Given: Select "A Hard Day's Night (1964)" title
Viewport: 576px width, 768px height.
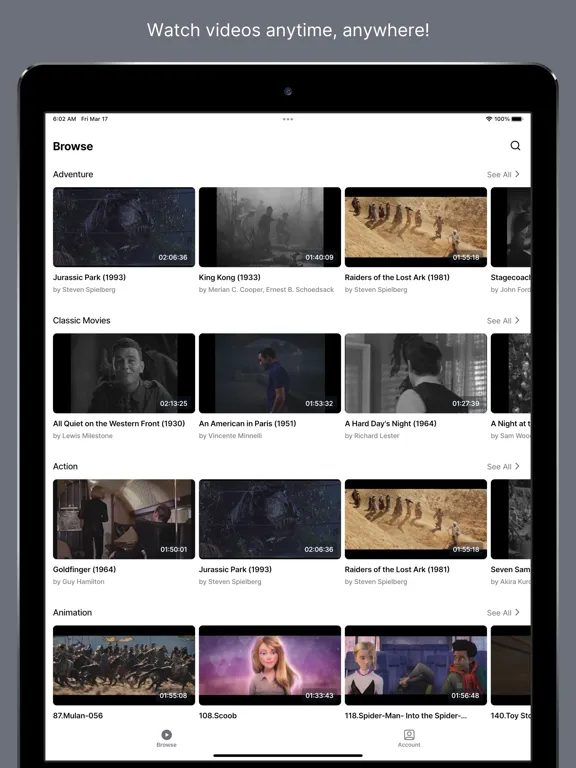Looking at the screenshot, I should pos(390,423).
